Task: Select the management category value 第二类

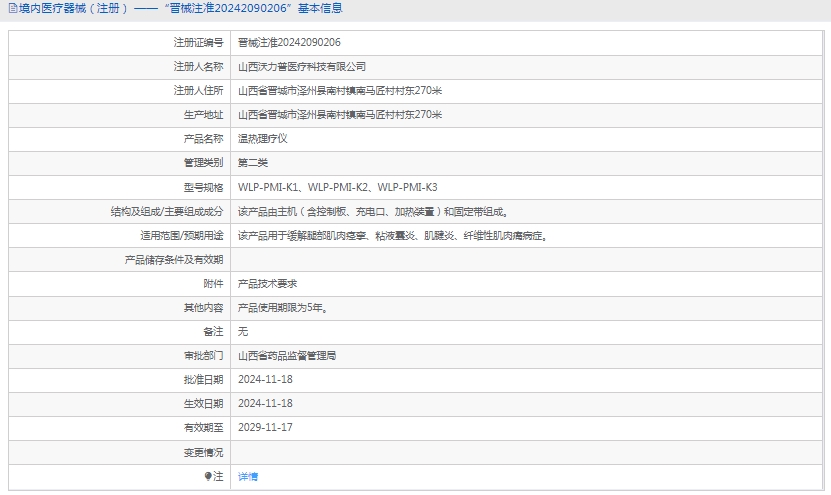Action: point(253,163)
